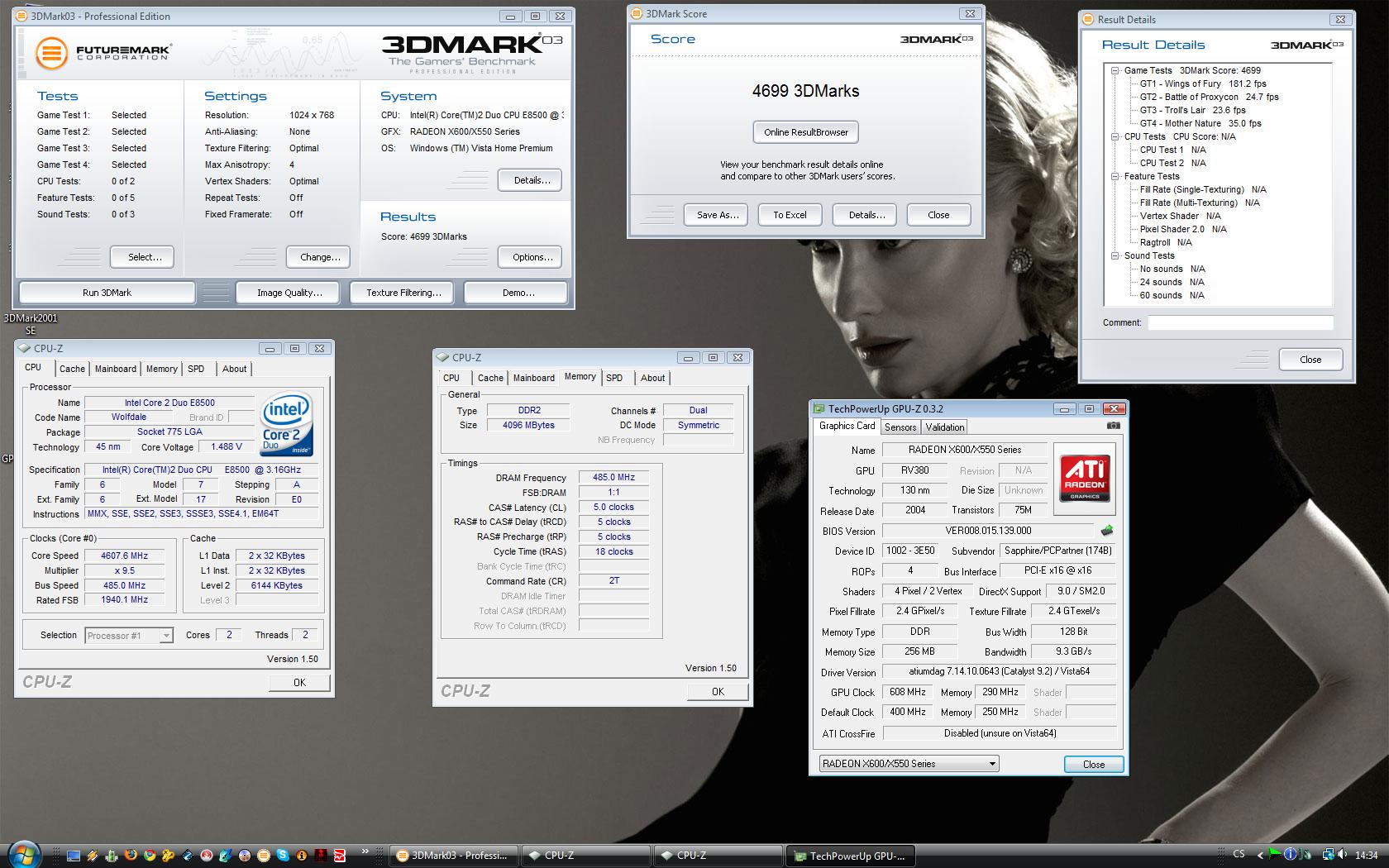Image resolution: width=1389 pixels, height=868 pixels.
Task: Click the green flag tray icon
Action: tap(1274, 854)
